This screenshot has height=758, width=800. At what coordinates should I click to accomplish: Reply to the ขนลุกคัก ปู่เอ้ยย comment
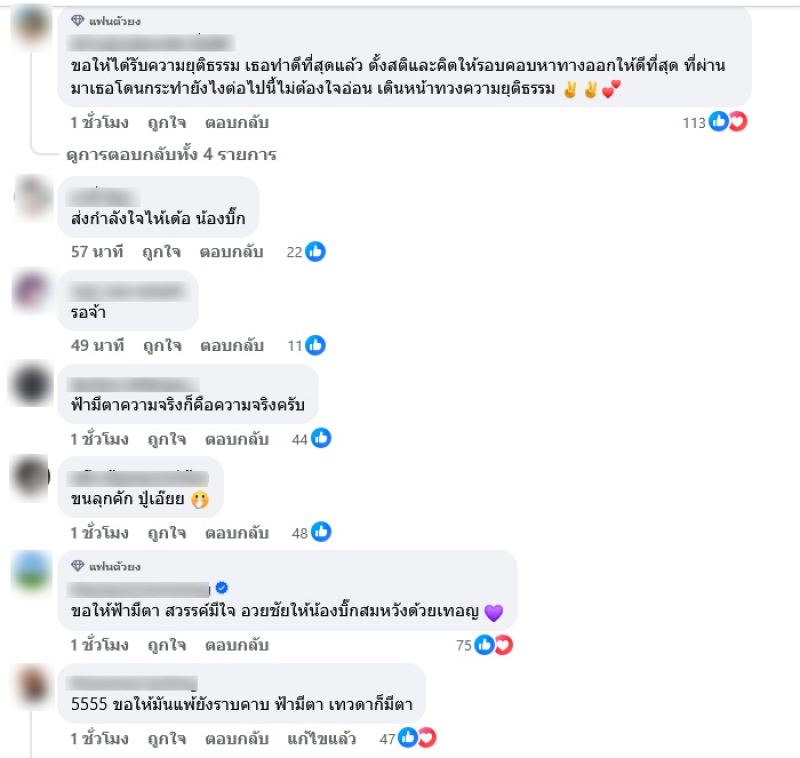pyautogui.click(x=237, y=533)
